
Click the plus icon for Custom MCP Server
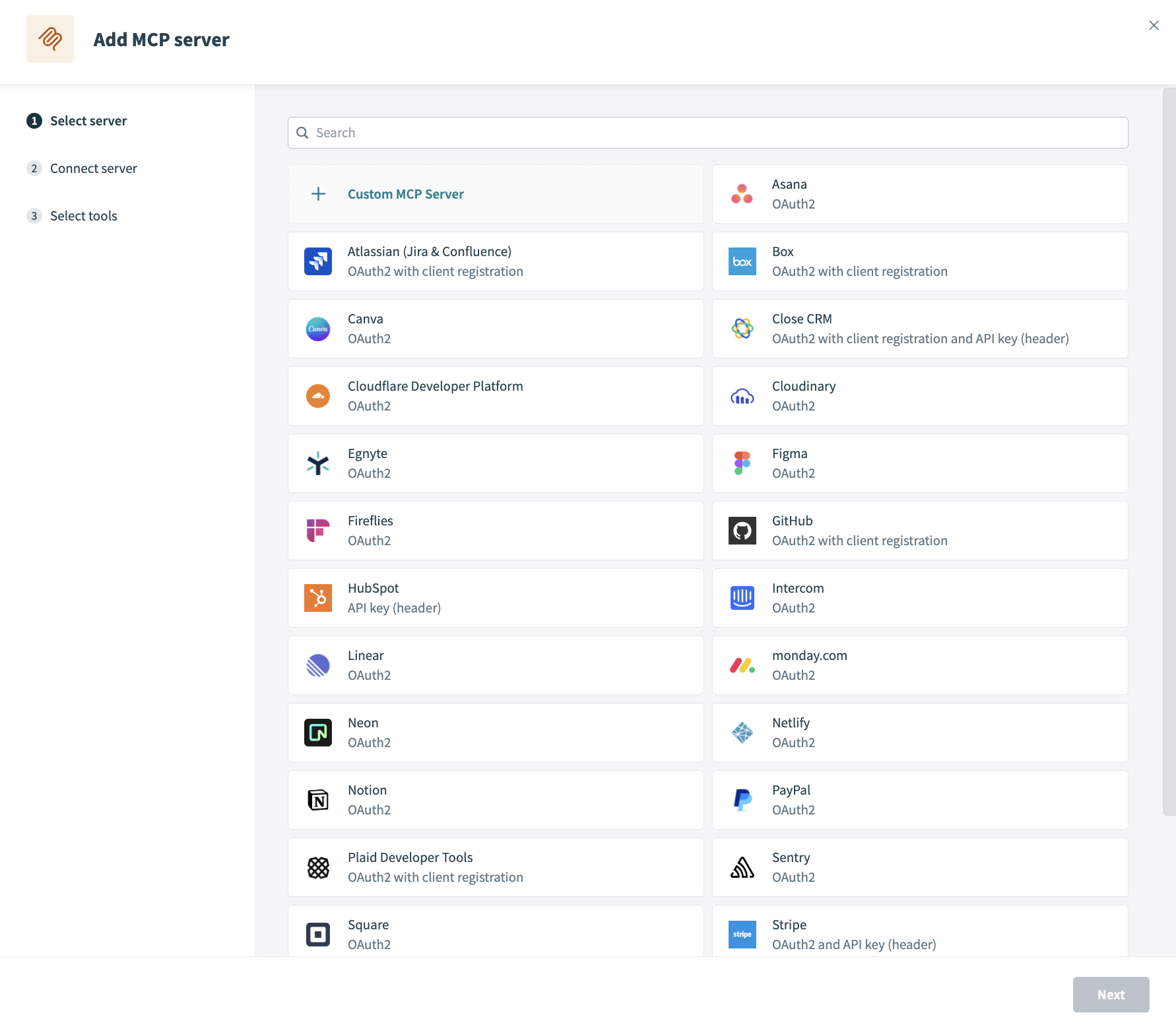[318, 194]
